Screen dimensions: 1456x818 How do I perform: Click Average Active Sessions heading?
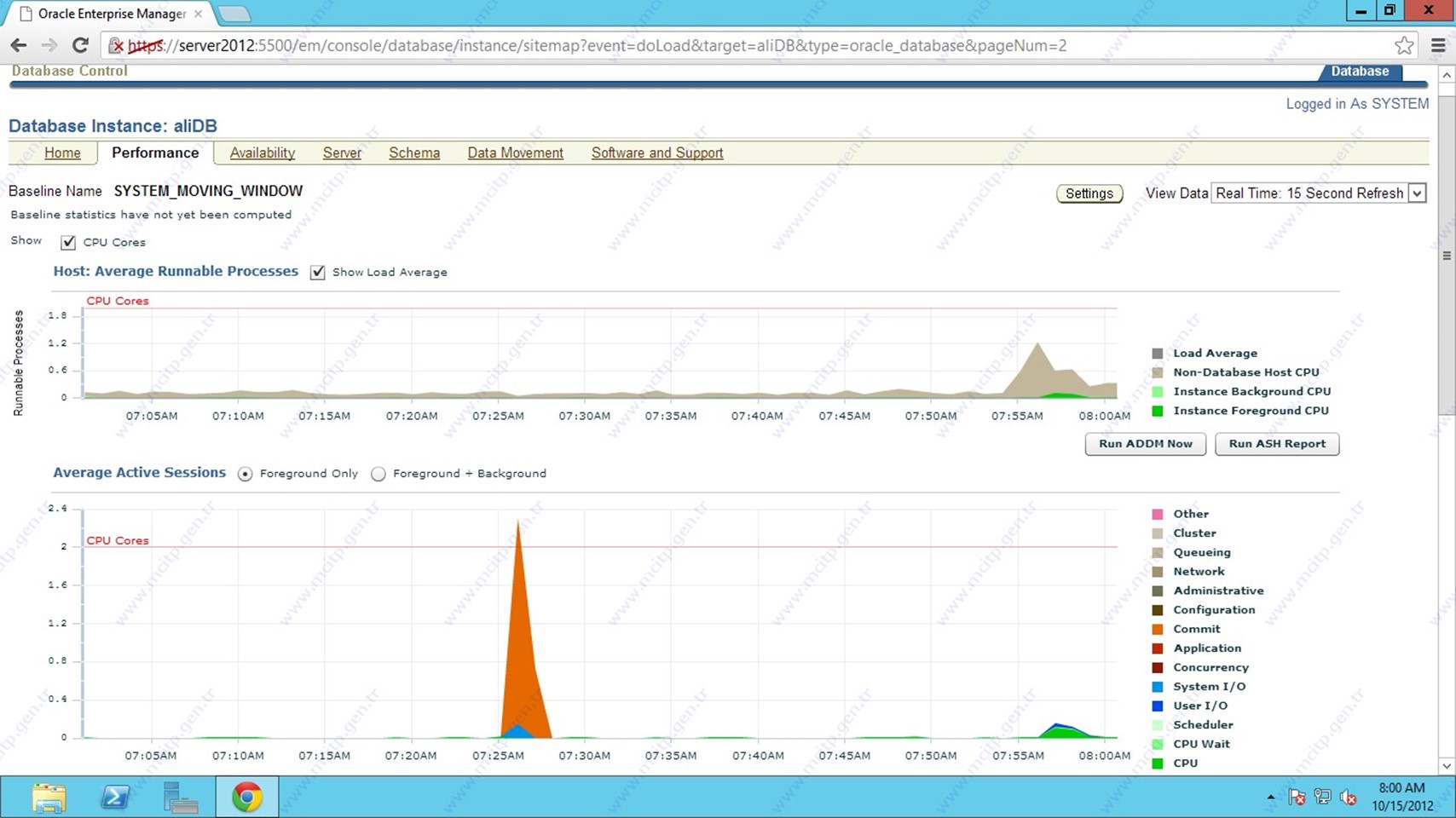click(140, 473)
